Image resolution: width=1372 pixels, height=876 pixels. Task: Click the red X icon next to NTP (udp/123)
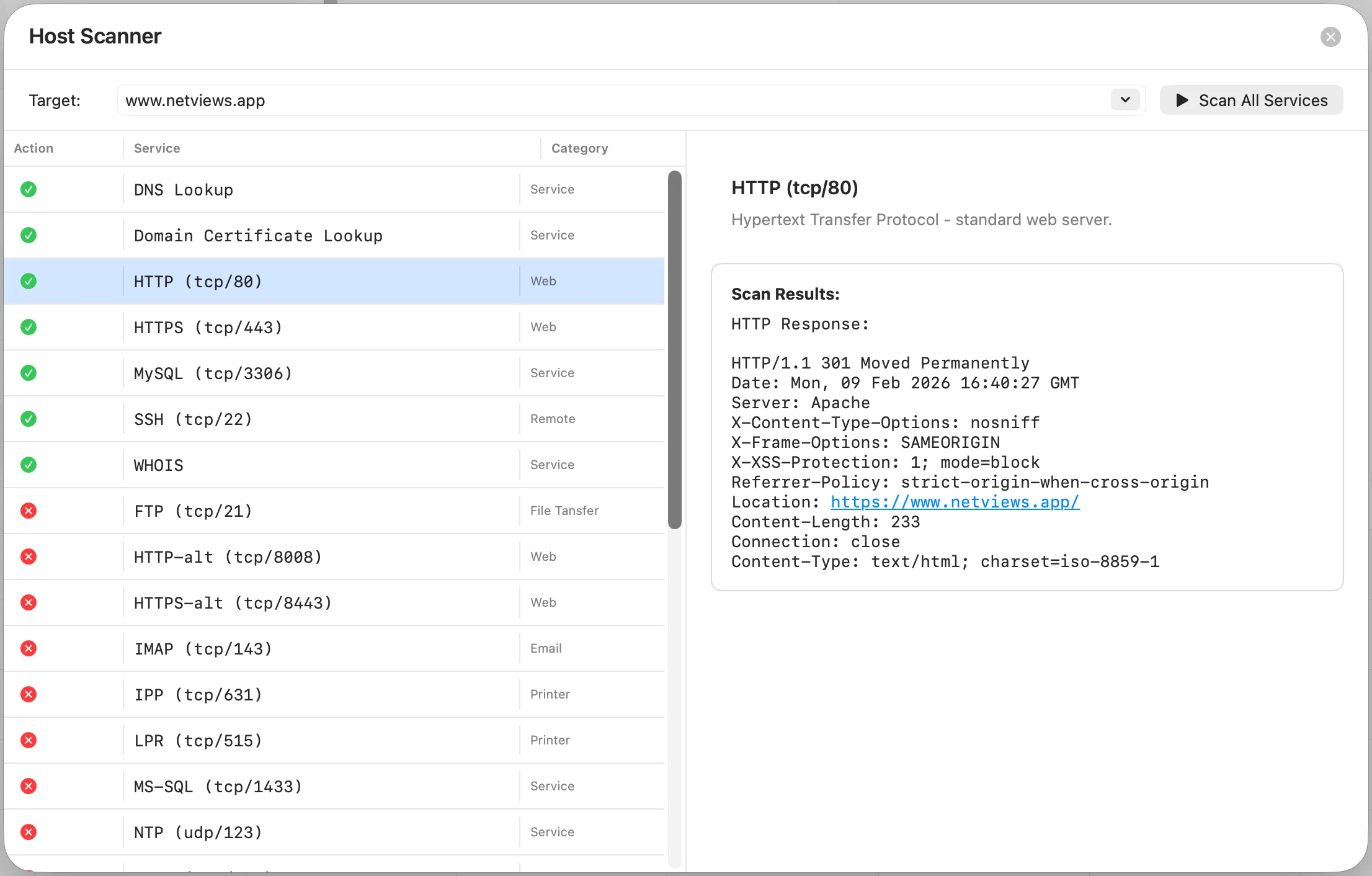pyautogui.click(x=29, y=832)
